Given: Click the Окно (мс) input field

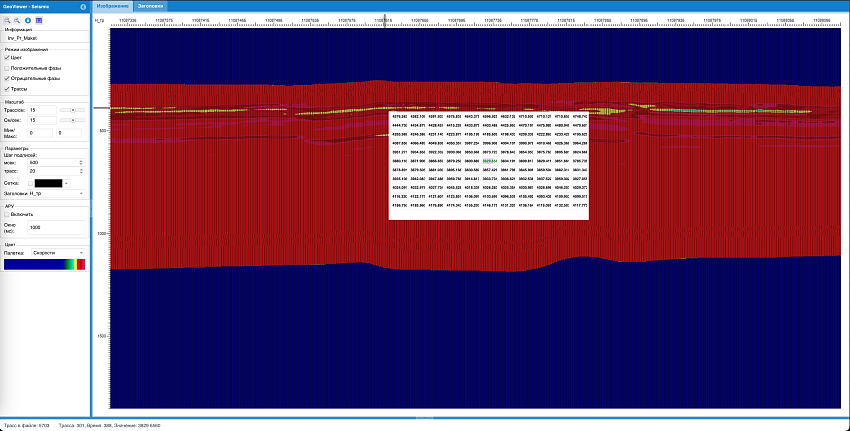Looking at the screenshot, I should [56, 227].
